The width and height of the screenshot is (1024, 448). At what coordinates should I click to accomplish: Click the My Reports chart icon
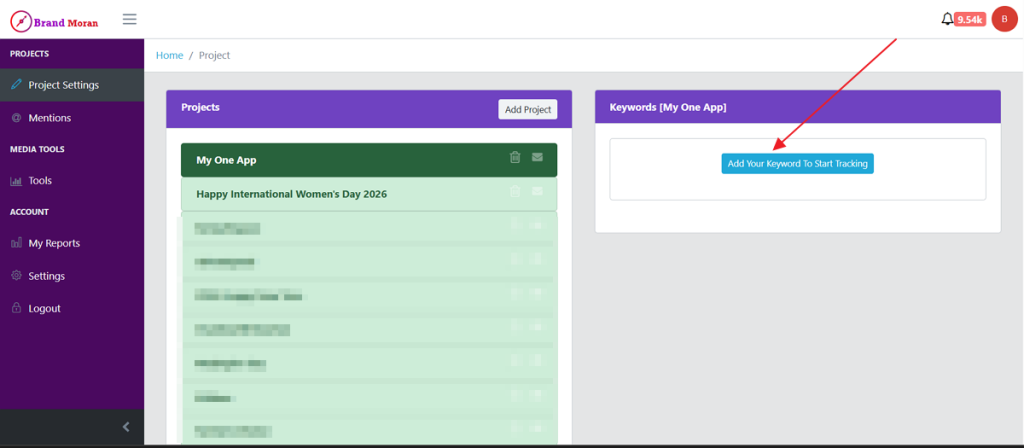click(x=17, y=243)
